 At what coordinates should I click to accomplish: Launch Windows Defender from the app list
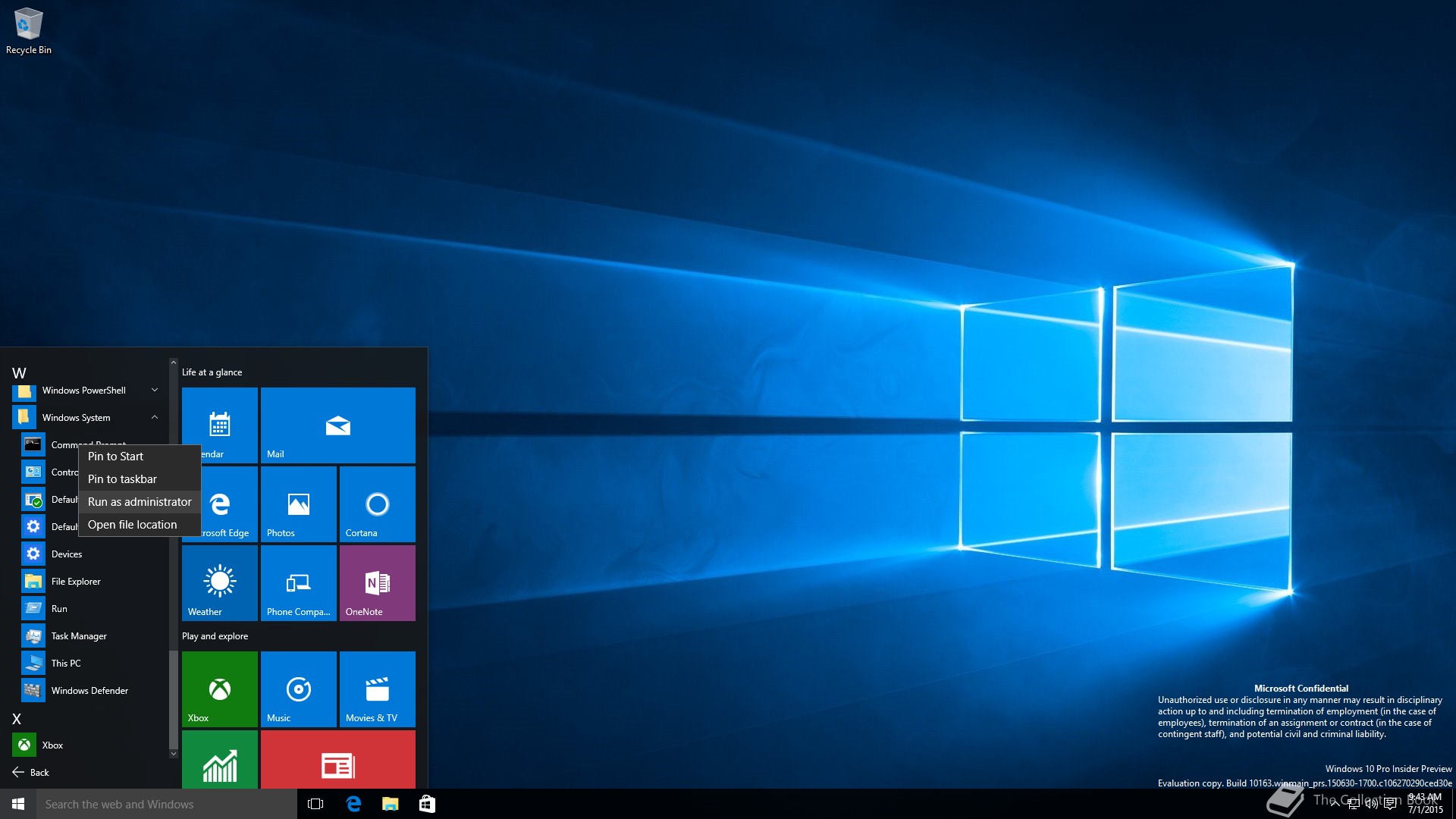point(89,691)
